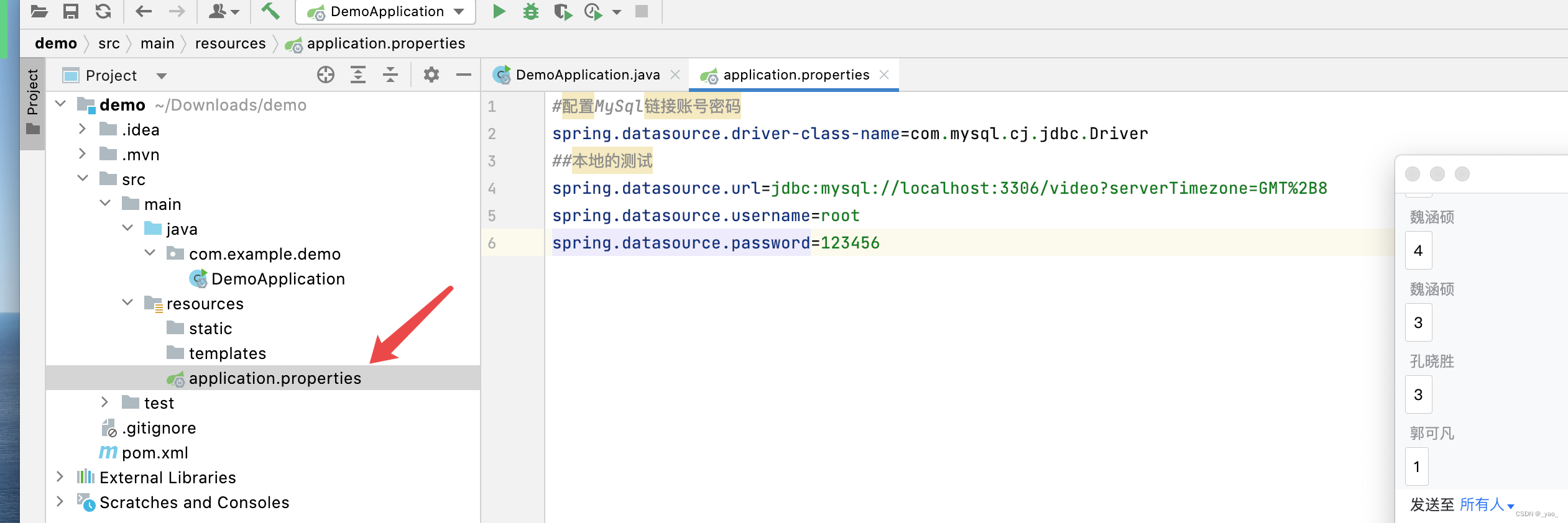The image size is (1568, 523).
Task: Open the chat recipient dropdown 所有人
Action: click(1487, 504)
